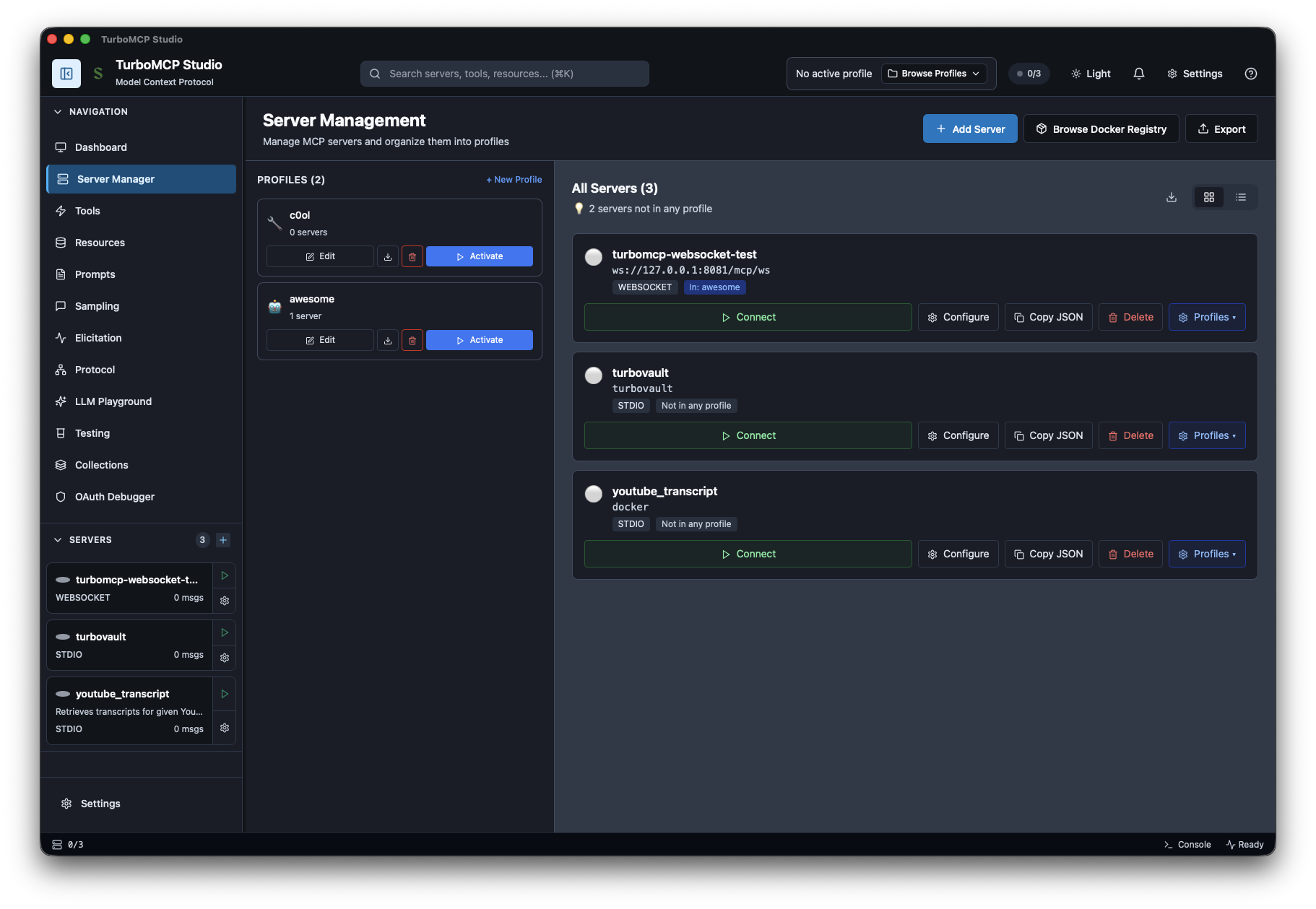Connect to turbomcp-websocket-test server

748,317
